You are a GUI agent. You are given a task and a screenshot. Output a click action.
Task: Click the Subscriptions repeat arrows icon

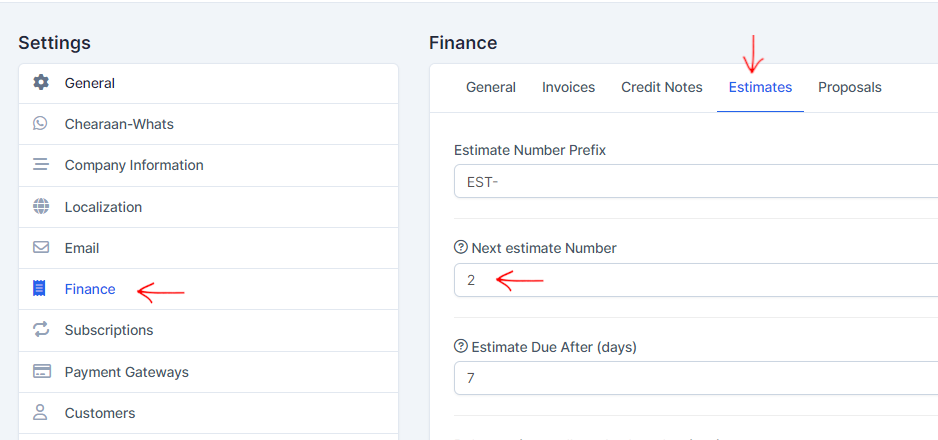coord(41,330)
